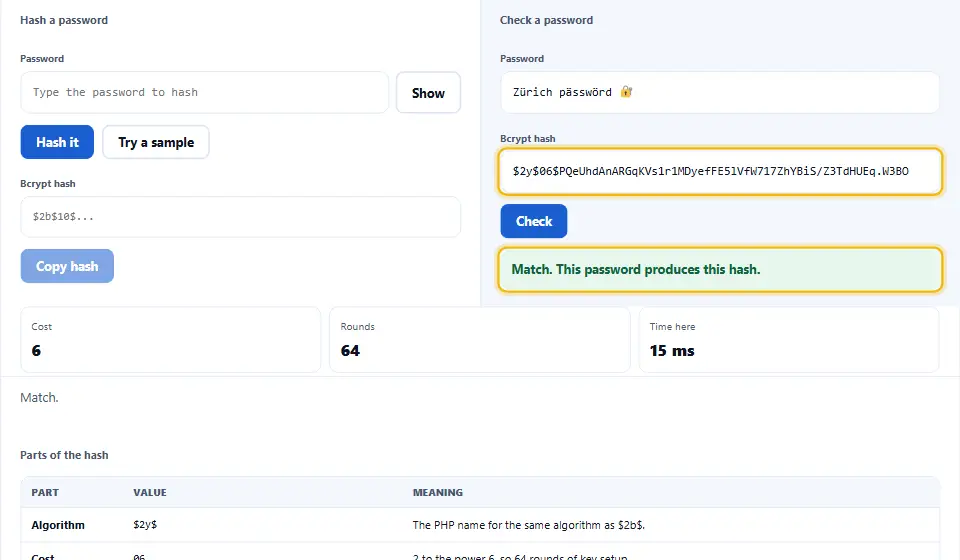Click the Hash it button
Viewport: 960px width, 560px height.
tap(57, 142)
